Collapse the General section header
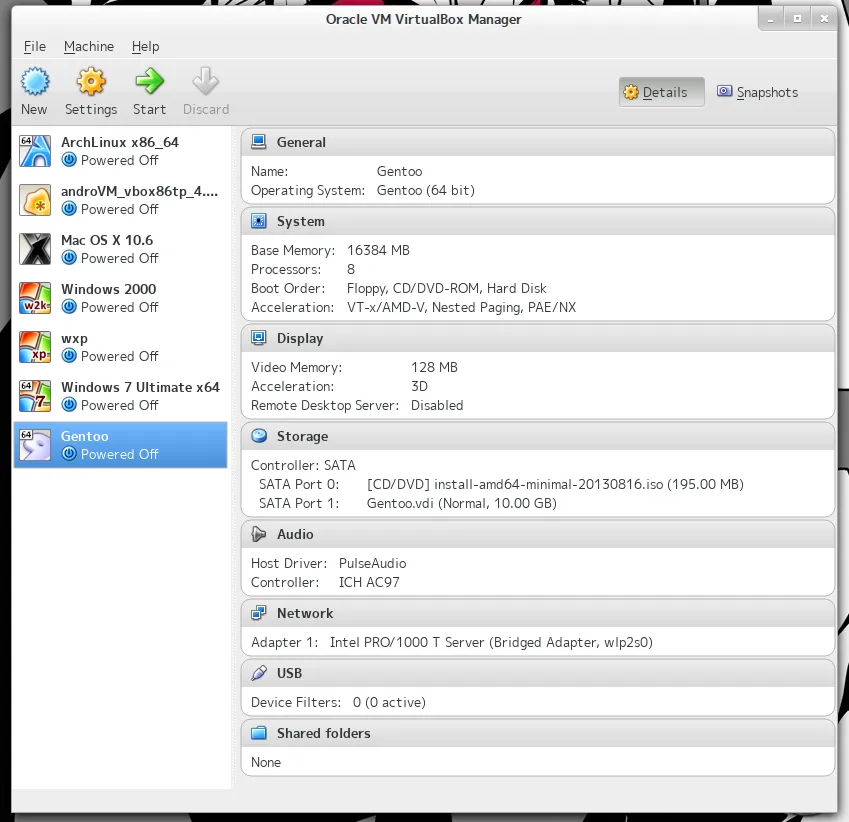This screenshot has width=849, height=822. [x=301, y=142]
